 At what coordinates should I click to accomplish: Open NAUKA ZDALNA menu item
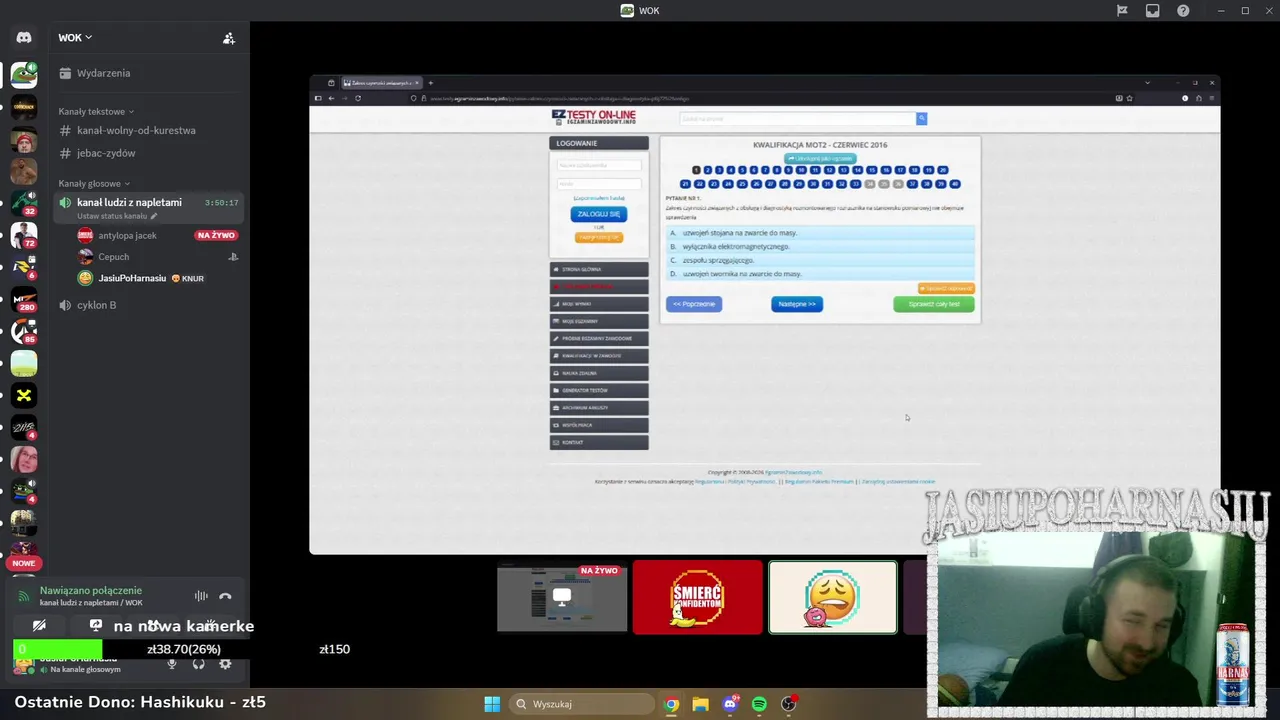599,373
